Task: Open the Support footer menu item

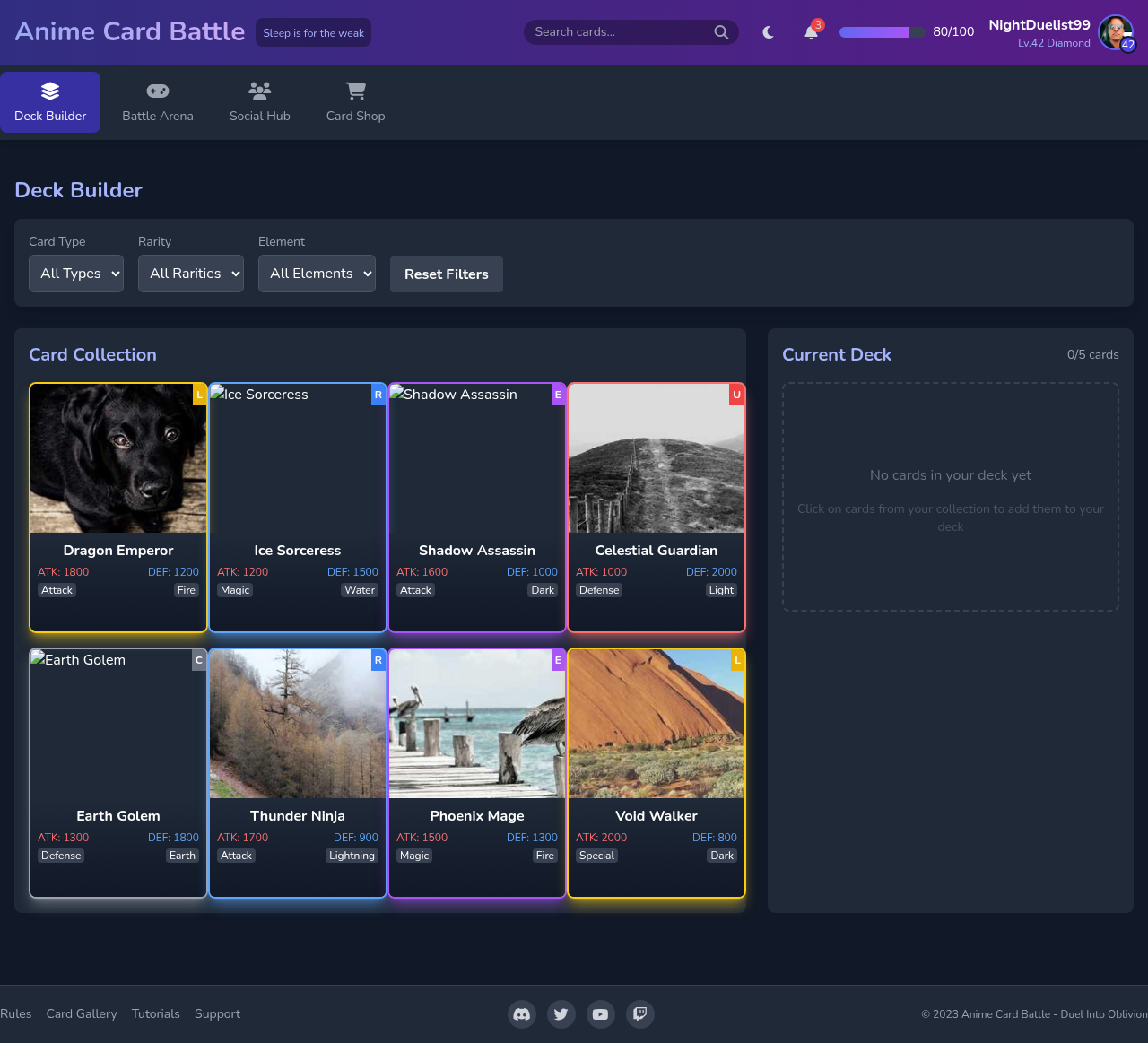Action: point(217,1014)
